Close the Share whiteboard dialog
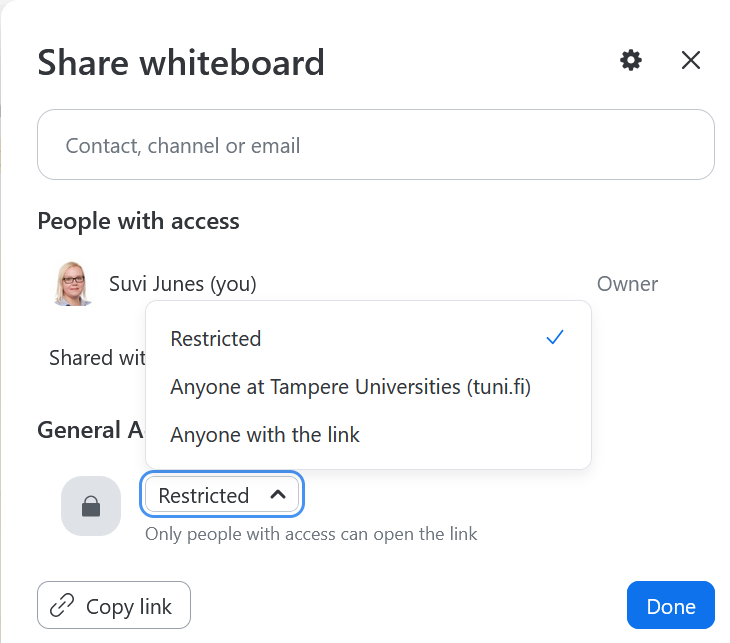This screenshot has height=643, width=730. 691,61
